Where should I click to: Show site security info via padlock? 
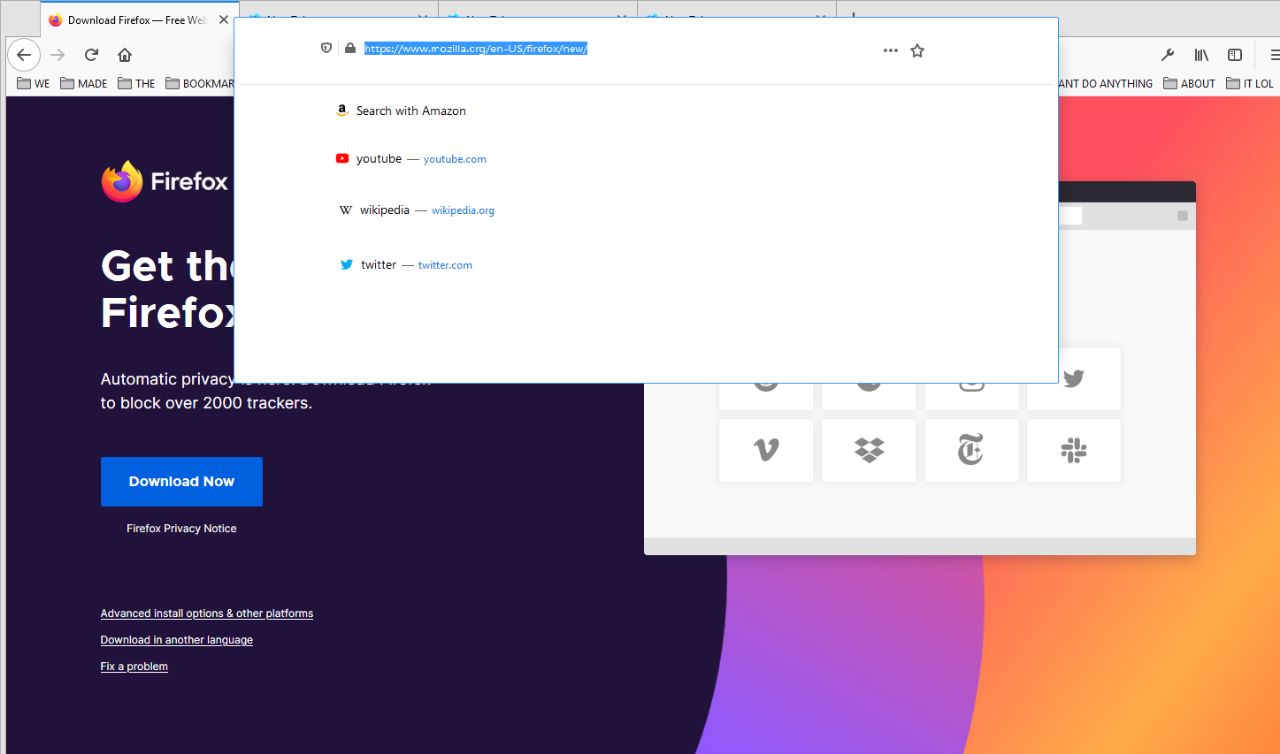[x=350, y=48]
